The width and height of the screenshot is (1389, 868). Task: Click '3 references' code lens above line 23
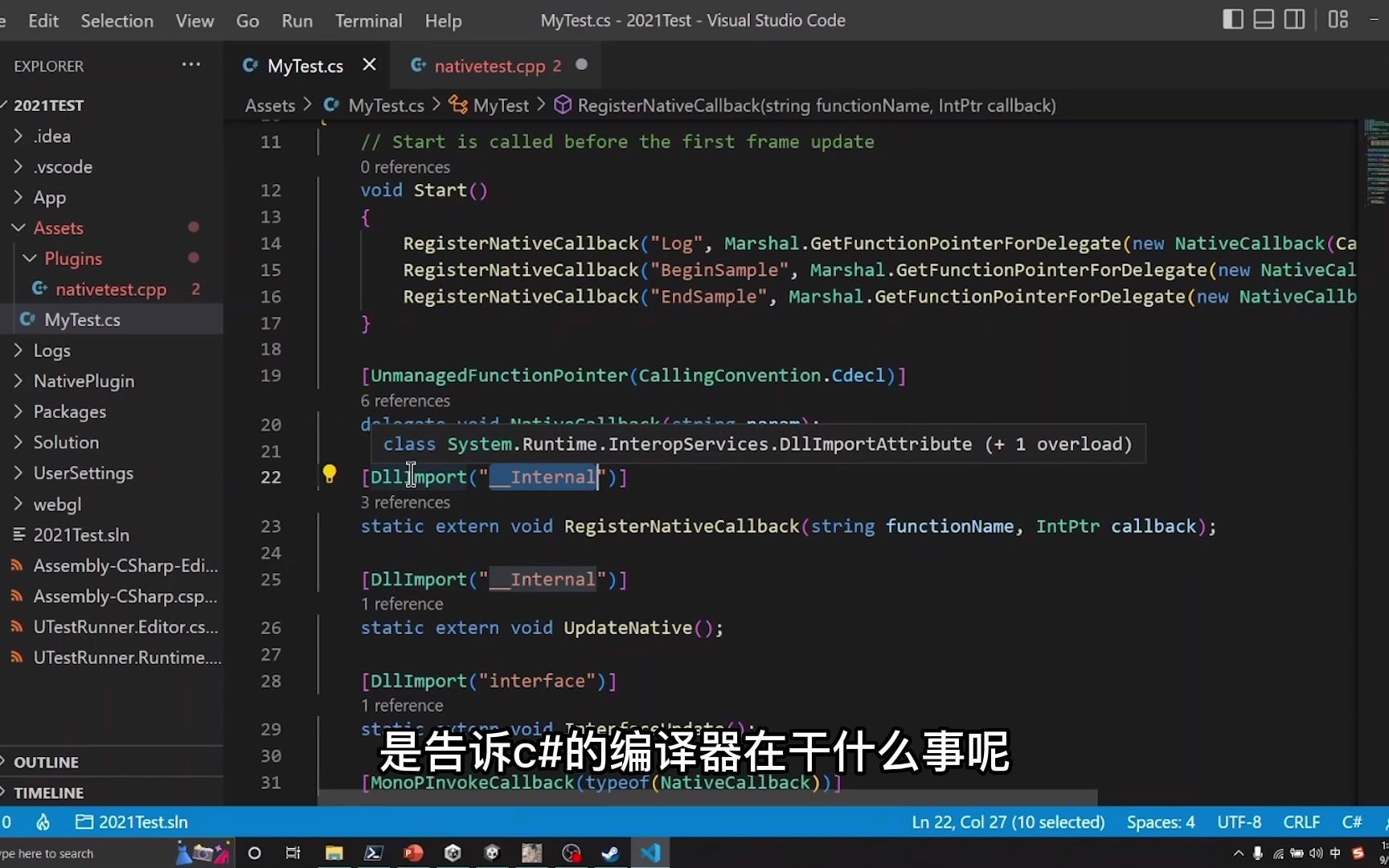[x=405, y=502]
